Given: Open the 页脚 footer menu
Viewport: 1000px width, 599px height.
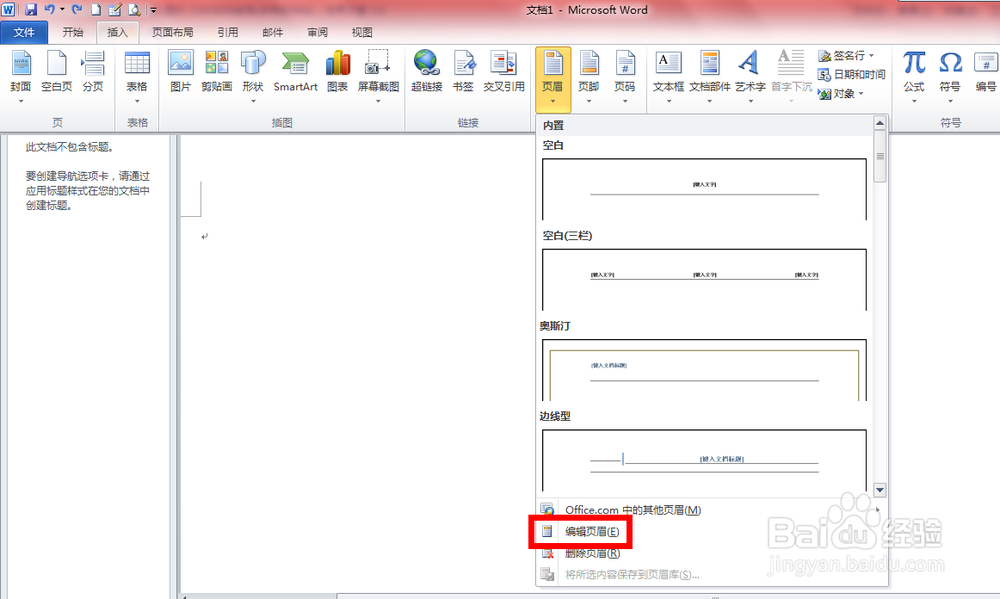Looking at the screenshot, I should (589, 77).
